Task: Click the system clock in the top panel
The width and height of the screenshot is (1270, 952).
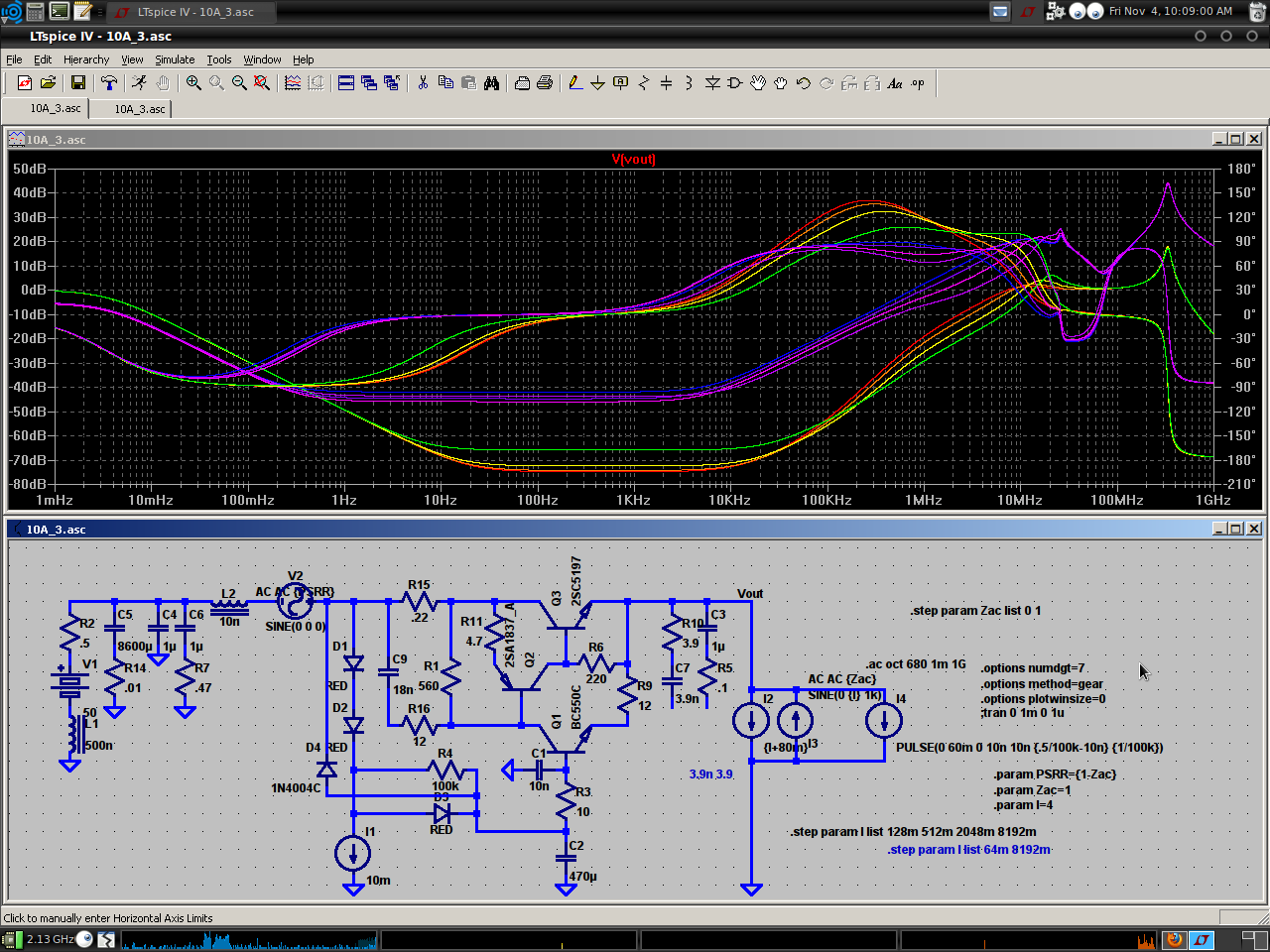Action: [1171, 11]
